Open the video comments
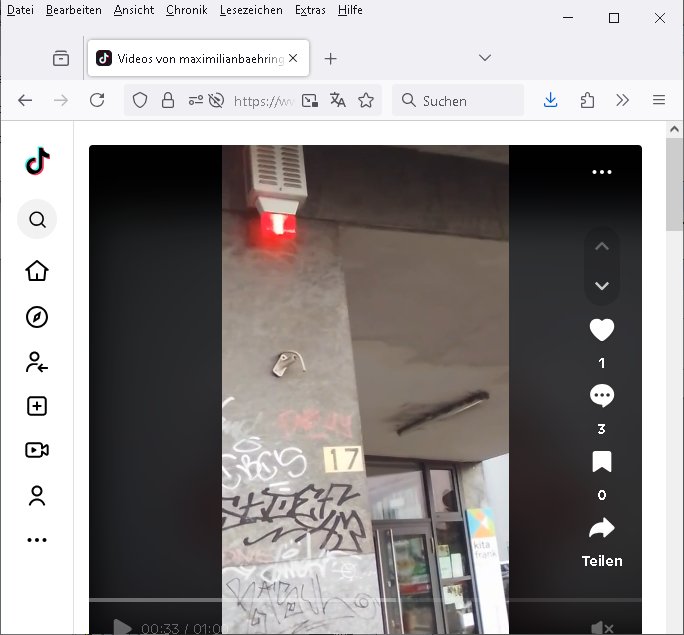684x635 pixels. click(601, 396)
